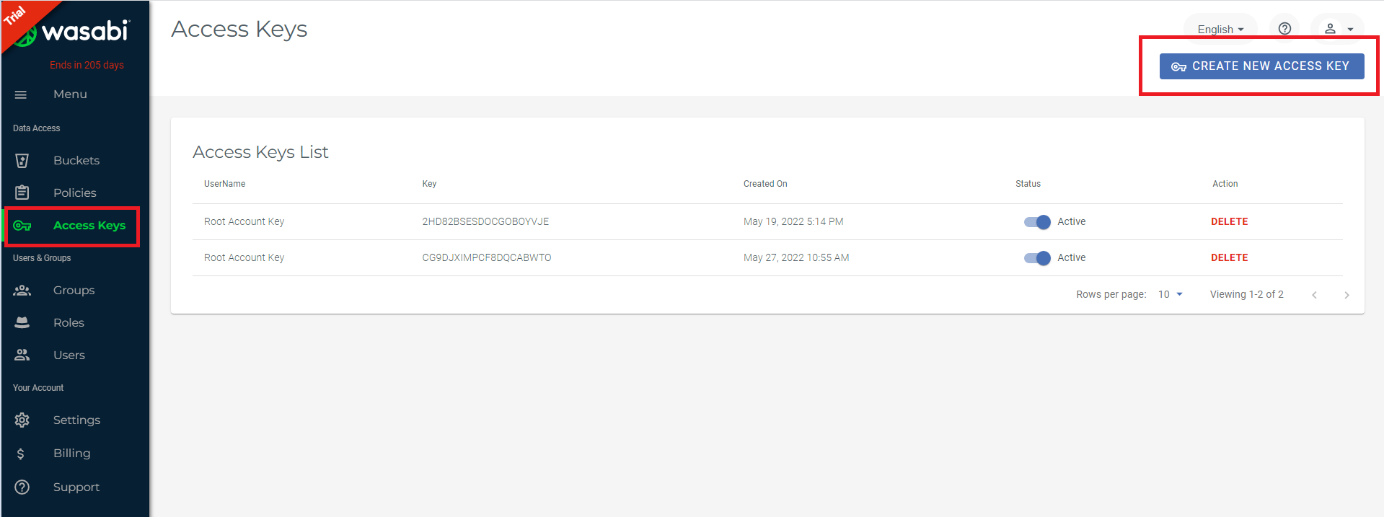This screenshot has height=517, width=1384.
Task: Click Create New Access Key button
Action: coord(1261,66)
